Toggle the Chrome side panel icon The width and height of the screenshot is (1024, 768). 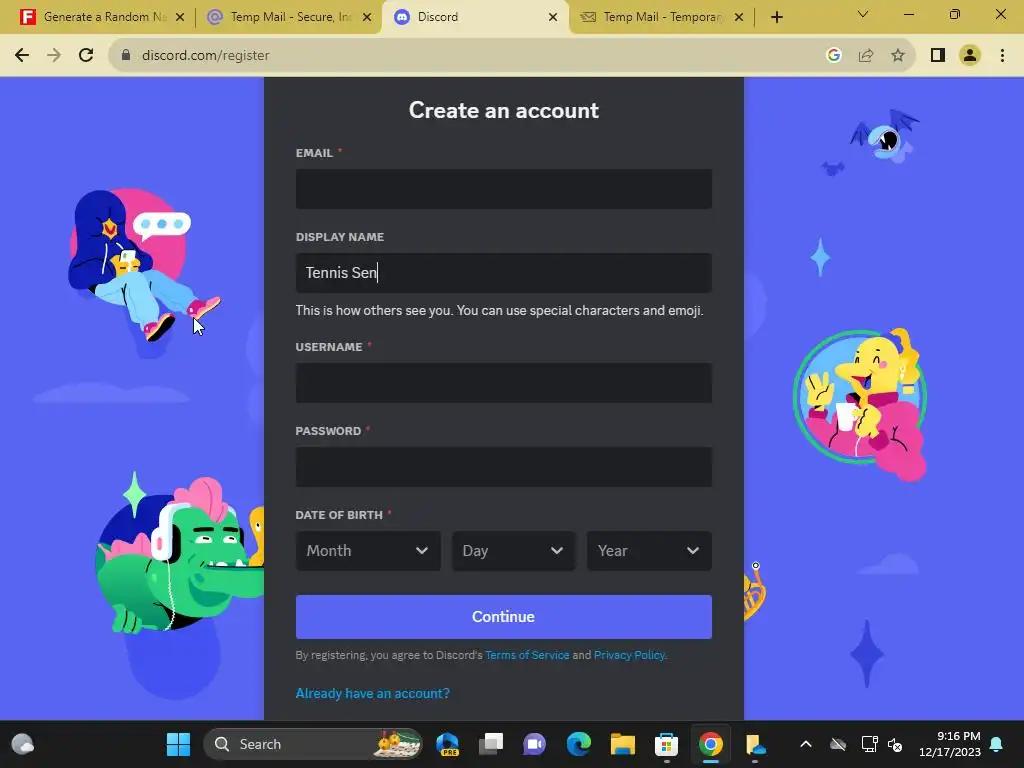[938, 56]
